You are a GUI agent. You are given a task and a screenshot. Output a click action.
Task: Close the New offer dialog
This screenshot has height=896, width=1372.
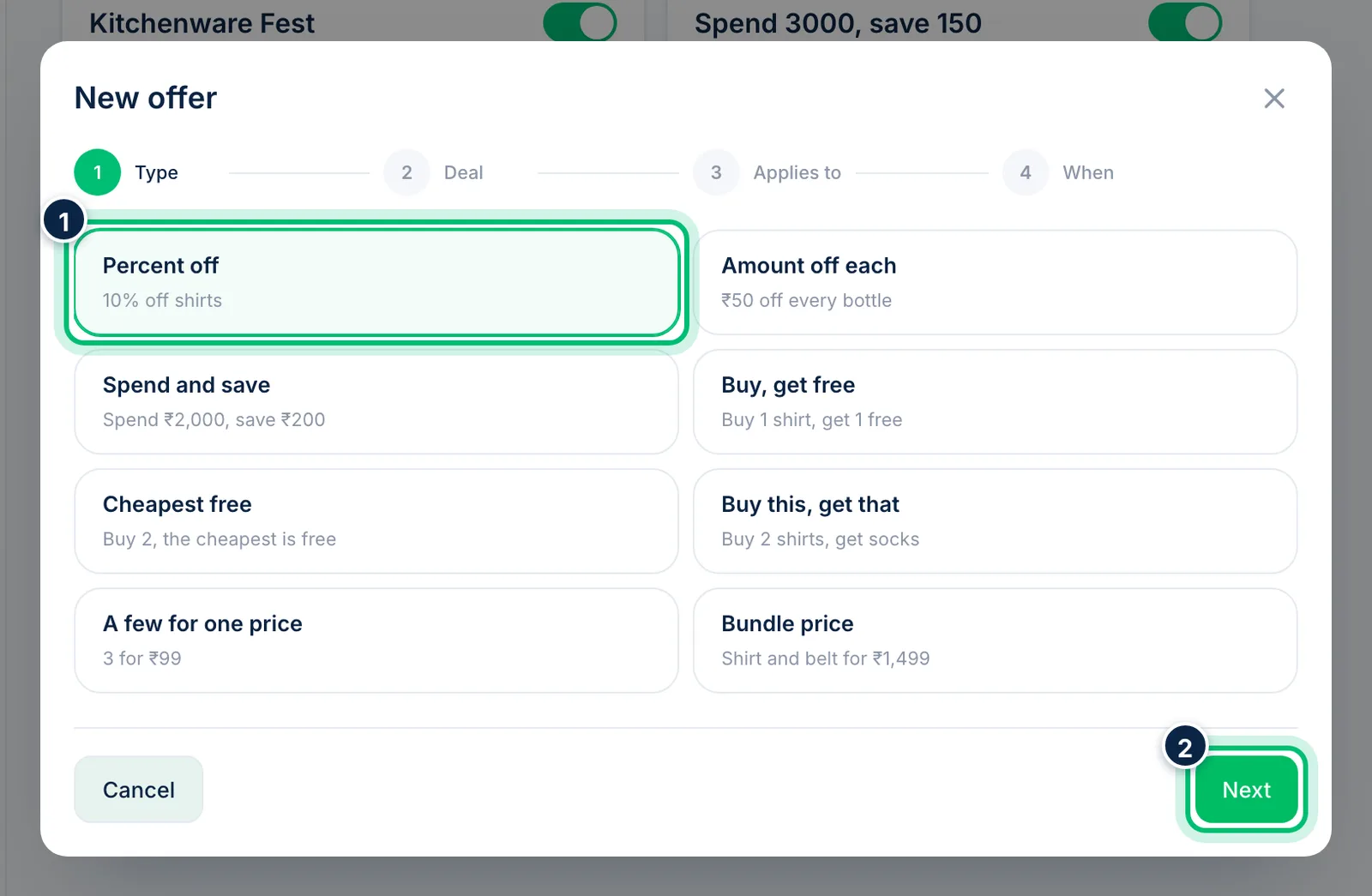coord(1273,99)
